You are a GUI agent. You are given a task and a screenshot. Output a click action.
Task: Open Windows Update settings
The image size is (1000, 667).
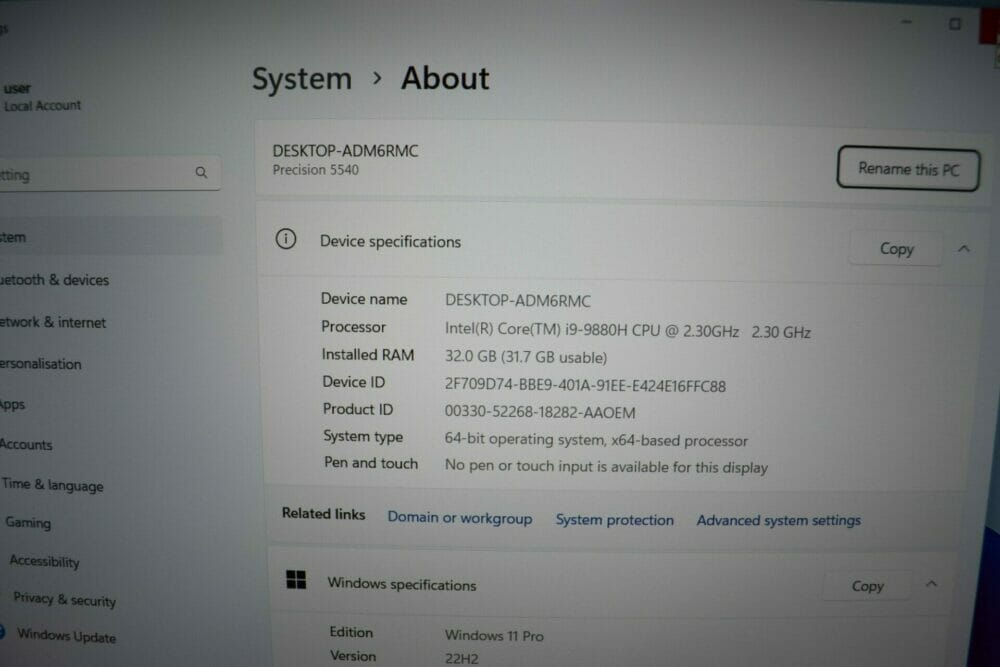(66, 636)
